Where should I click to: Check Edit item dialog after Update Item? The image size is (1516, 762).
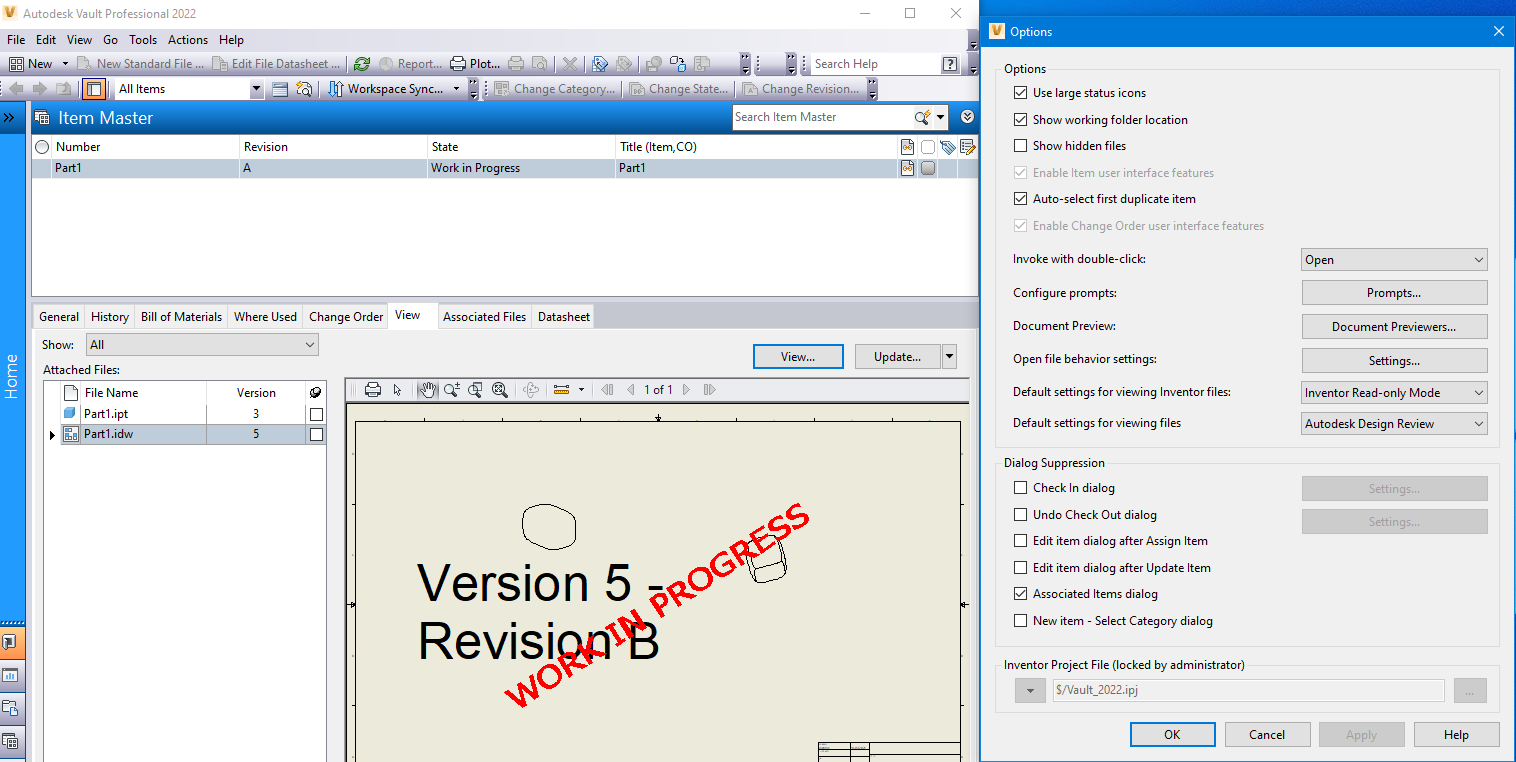click(1021, 568)
